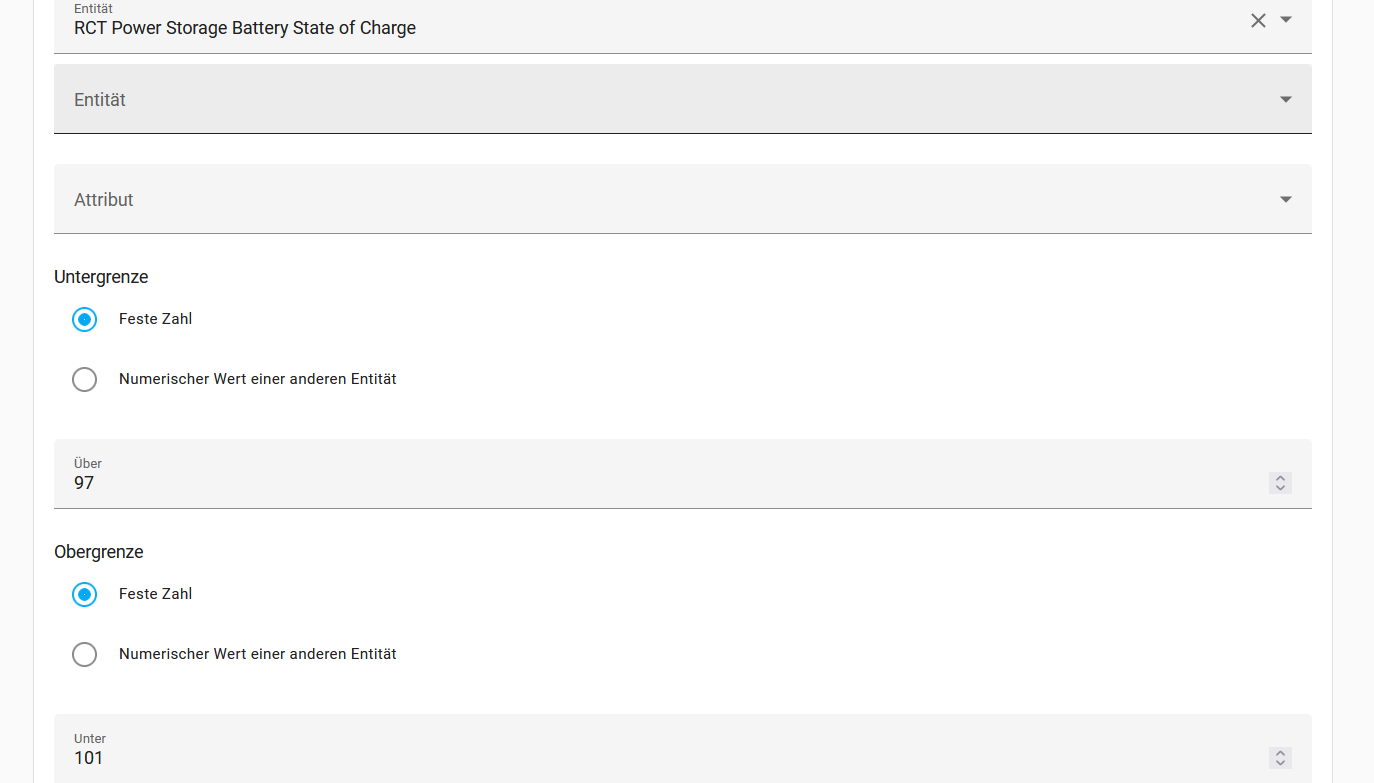The width and height of the screenshot is (1374, 783).
Task: Decrease the Unter value with the down stepper
Action: pos(1280,763)
